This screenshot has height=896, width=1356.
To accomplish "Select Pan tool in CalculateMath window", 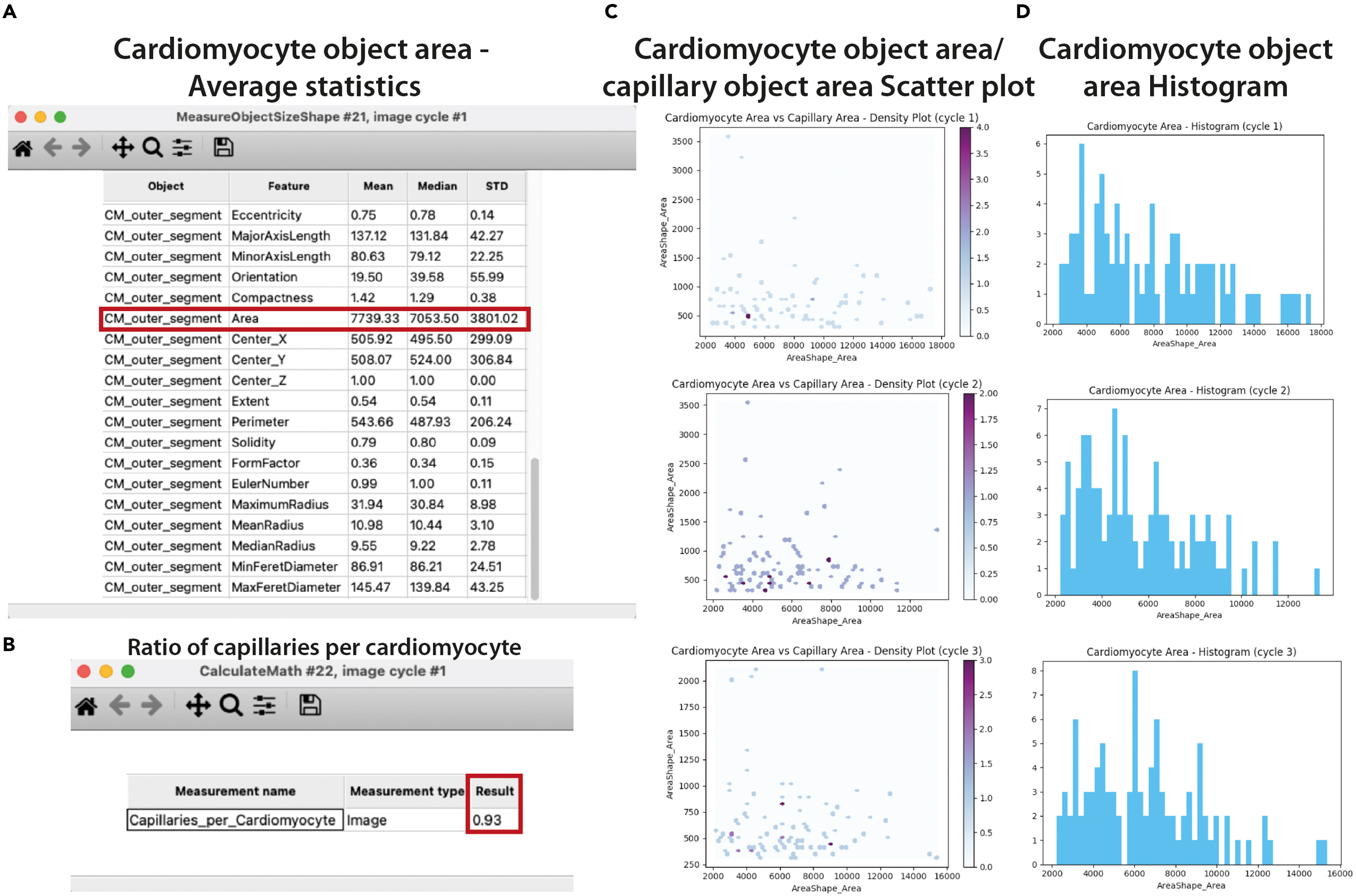I will tap(198, 706).
